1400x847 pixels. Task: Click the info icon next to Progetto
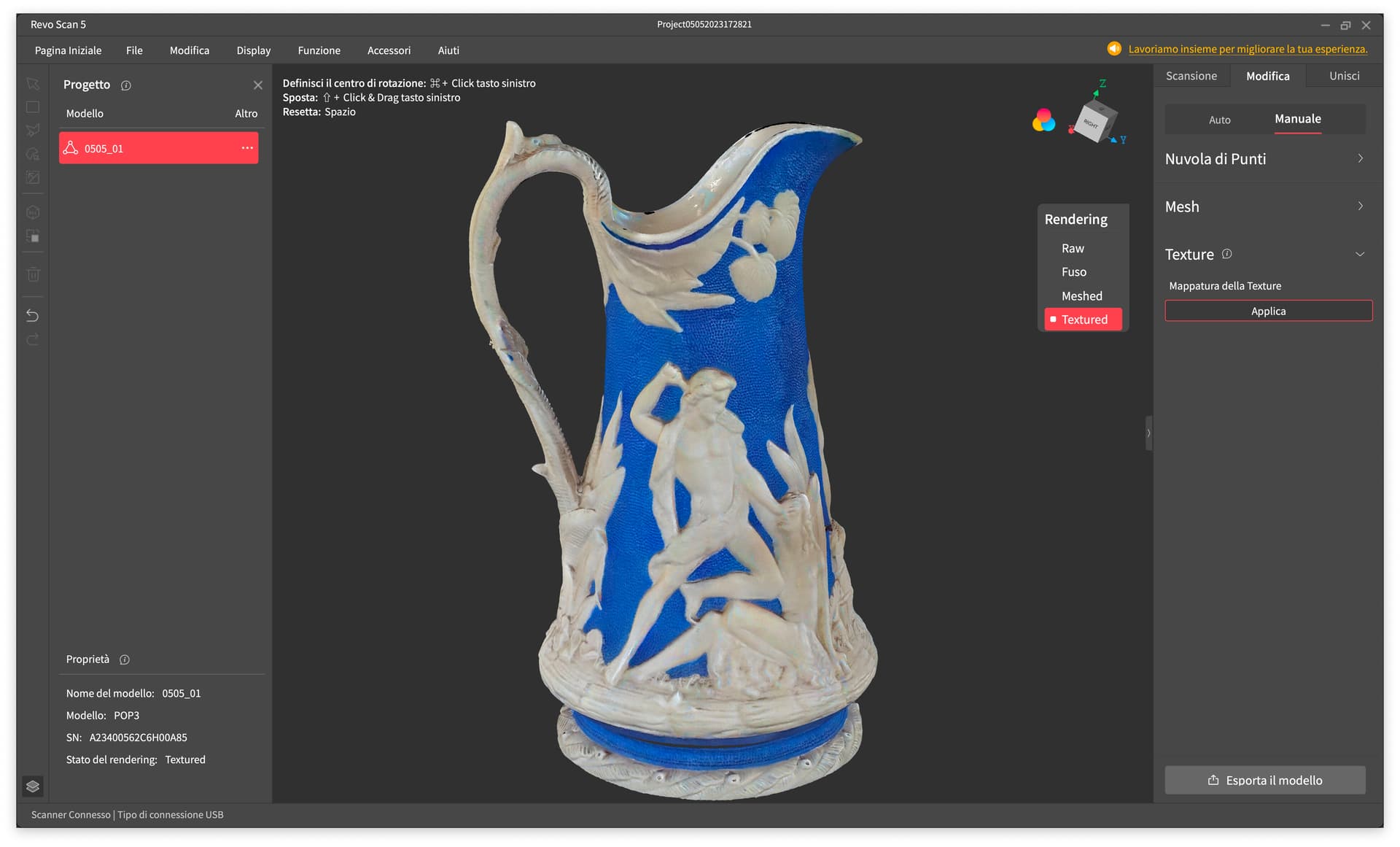click(126, 85)
